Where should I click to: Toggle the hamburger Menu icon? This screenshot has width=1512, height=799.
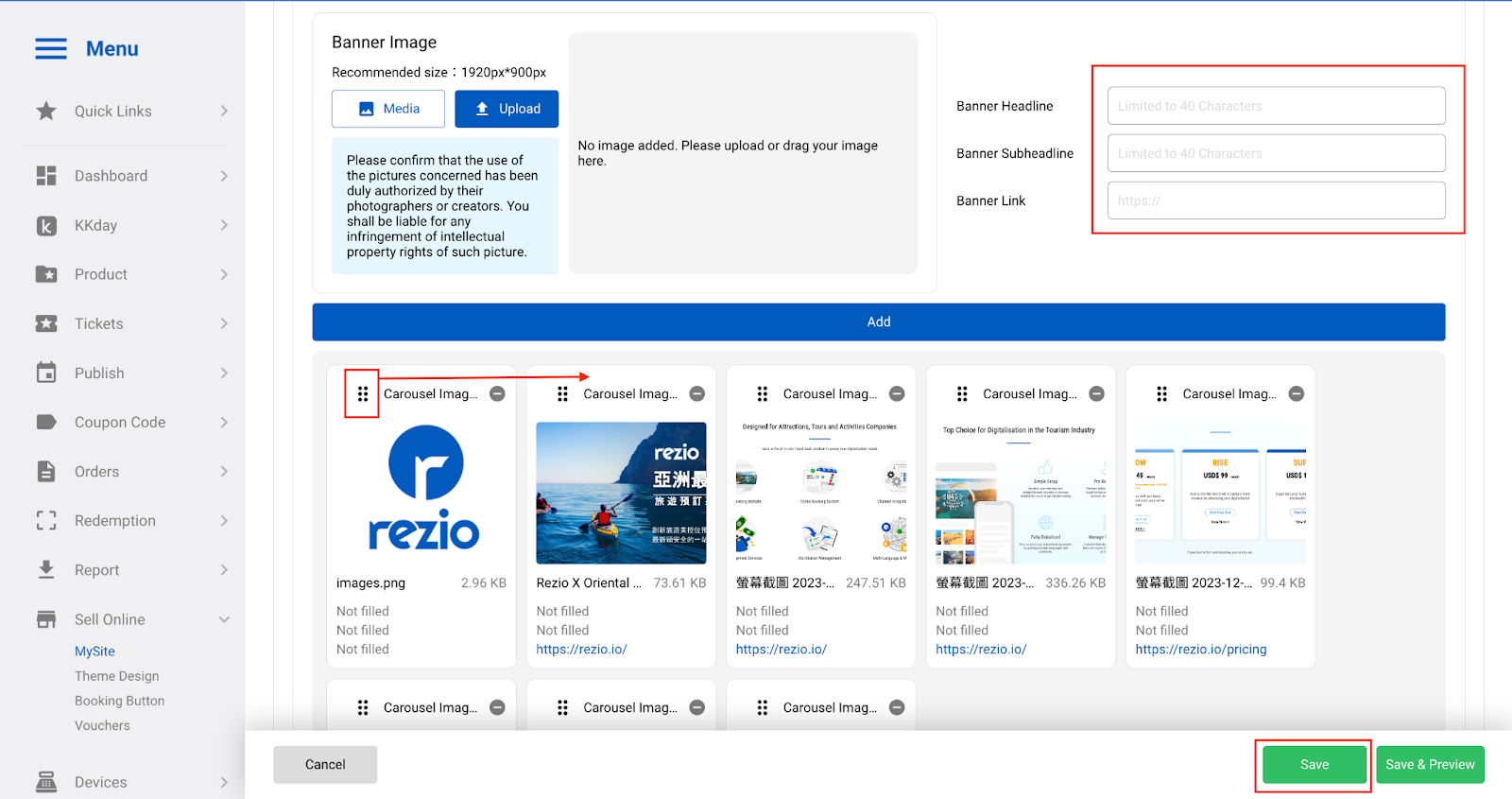click(51, 49)
